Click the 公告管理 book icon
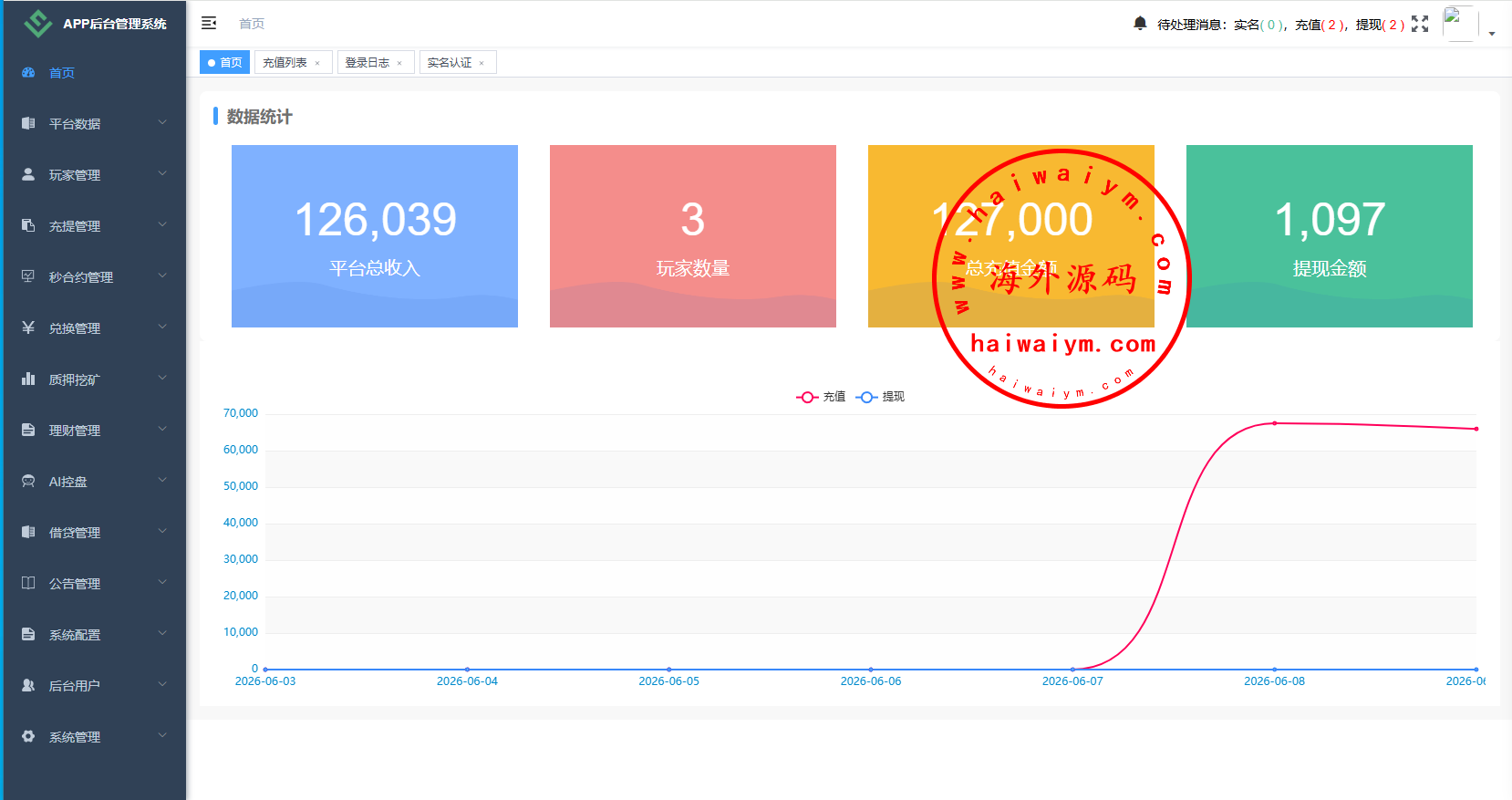 tap(28, 583)
